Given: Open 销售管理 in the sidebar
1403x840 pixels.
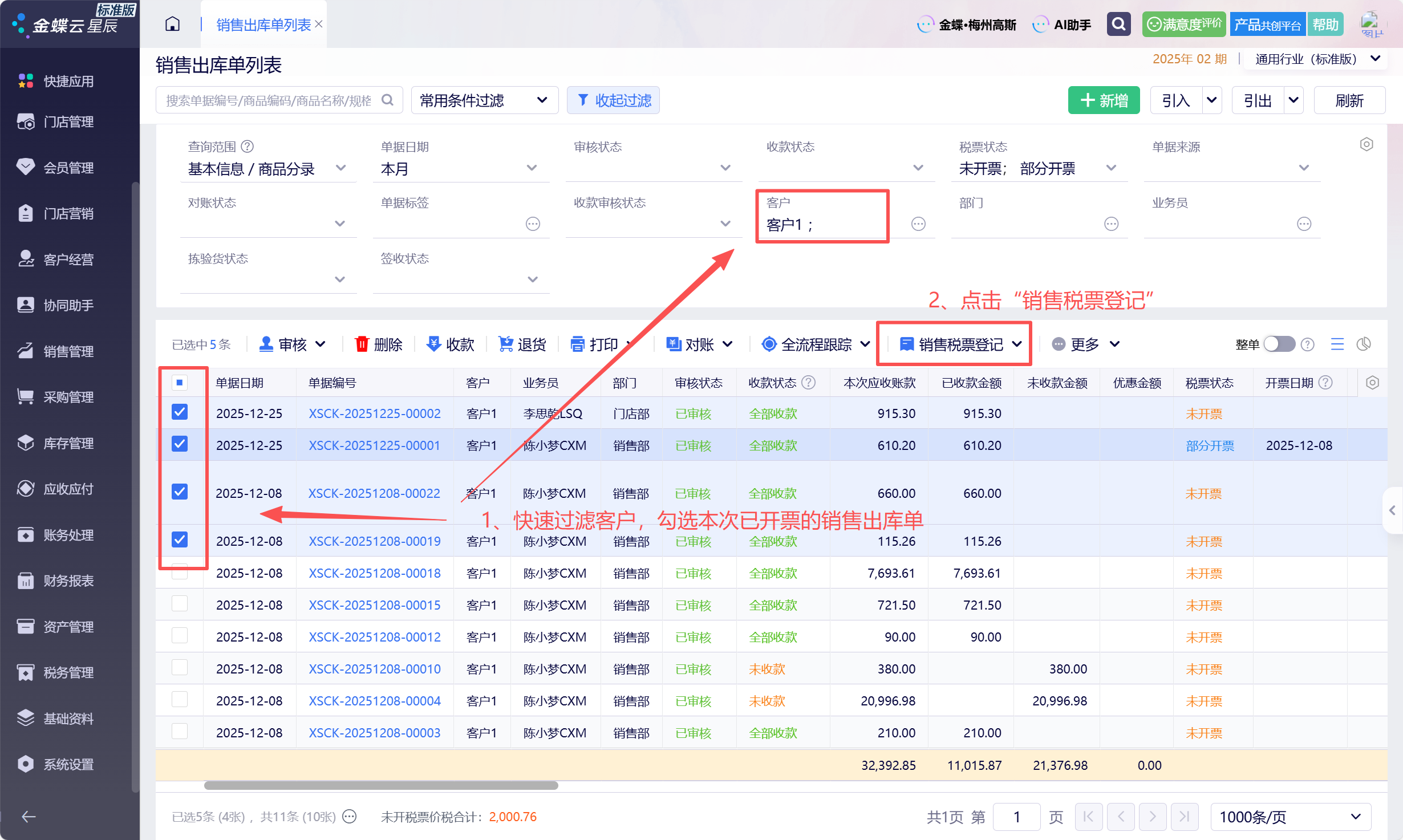Looking at the screenshot, I should point(68,351).
